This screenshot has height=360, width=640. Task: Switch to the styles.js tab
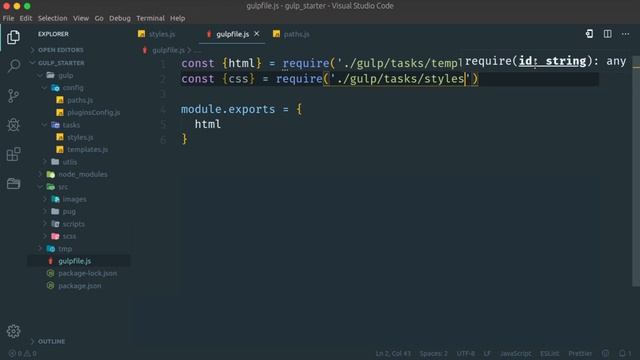(x=157, y=34)
